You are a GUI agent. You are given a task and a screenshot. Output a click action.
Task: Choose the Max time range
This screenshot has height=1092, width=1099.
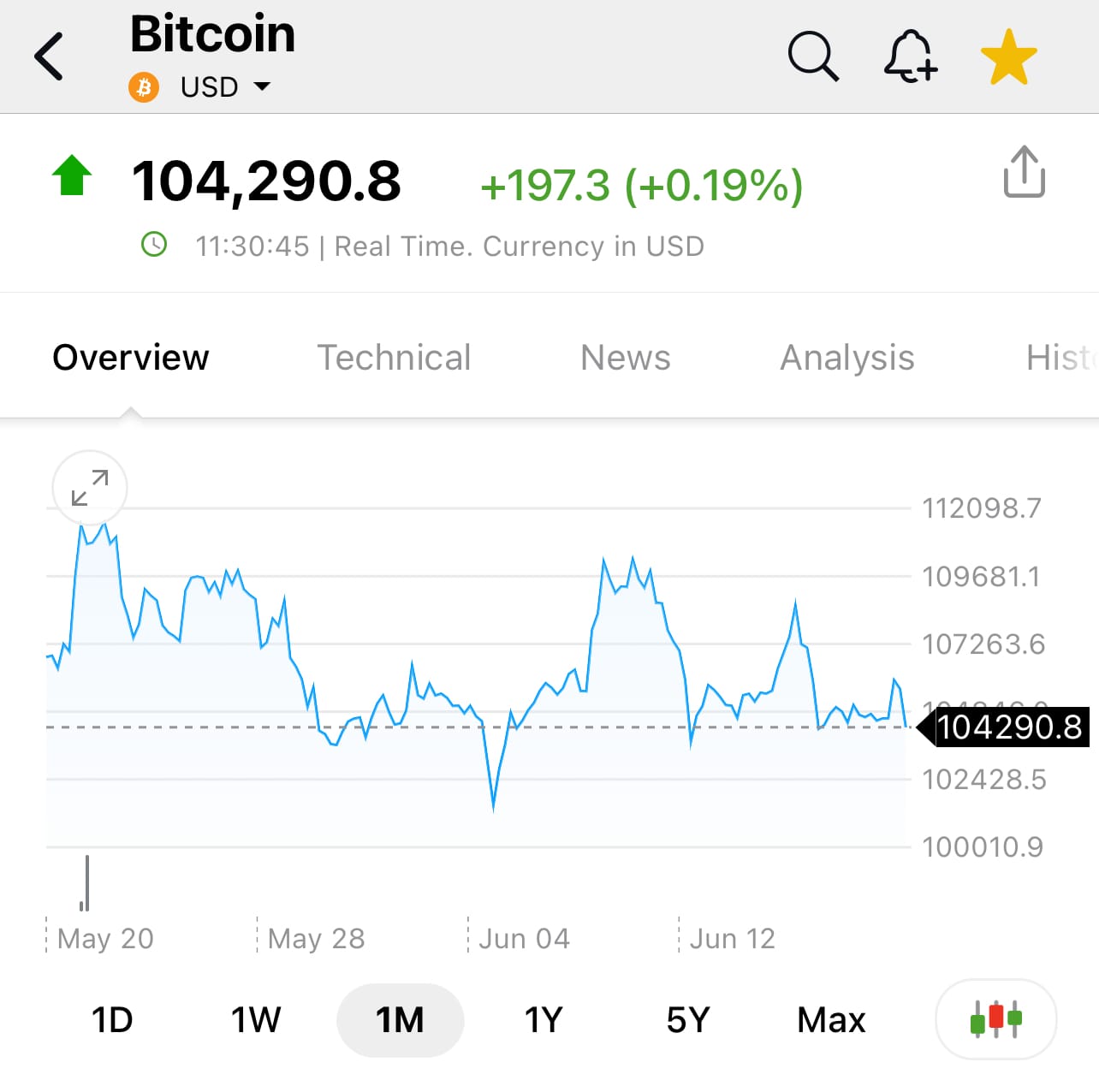click(x=831, y=1020)
